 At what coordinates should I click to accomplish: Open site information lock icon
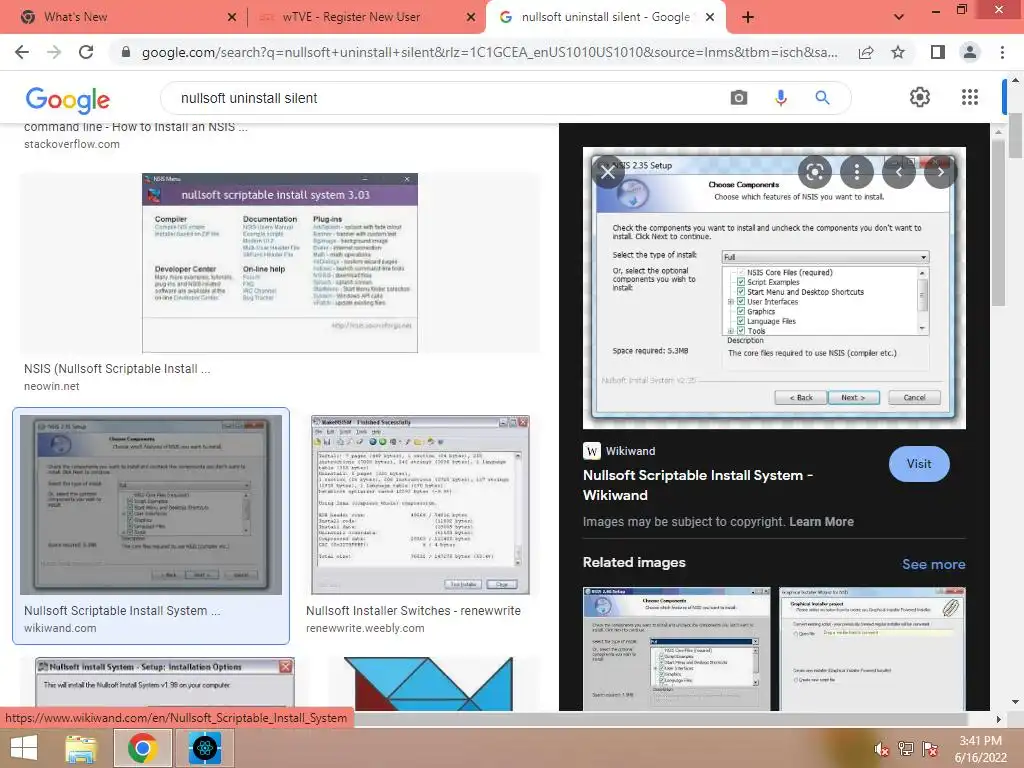(x=126, y=52)
